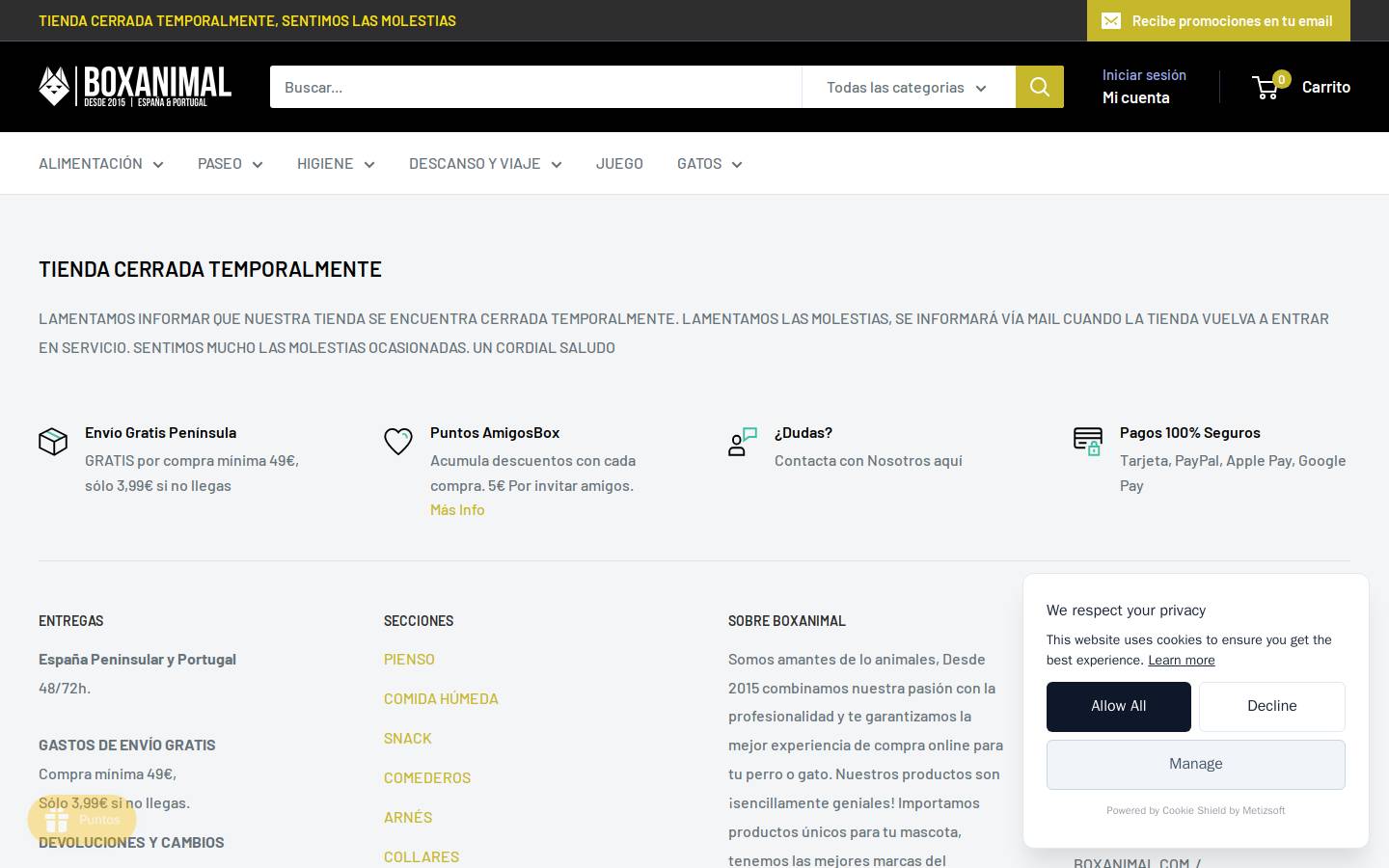The width and height of the screenshot is (1389, 868).
Task: Click the yellow search magnifier button
Action: tap(1040, 87)
